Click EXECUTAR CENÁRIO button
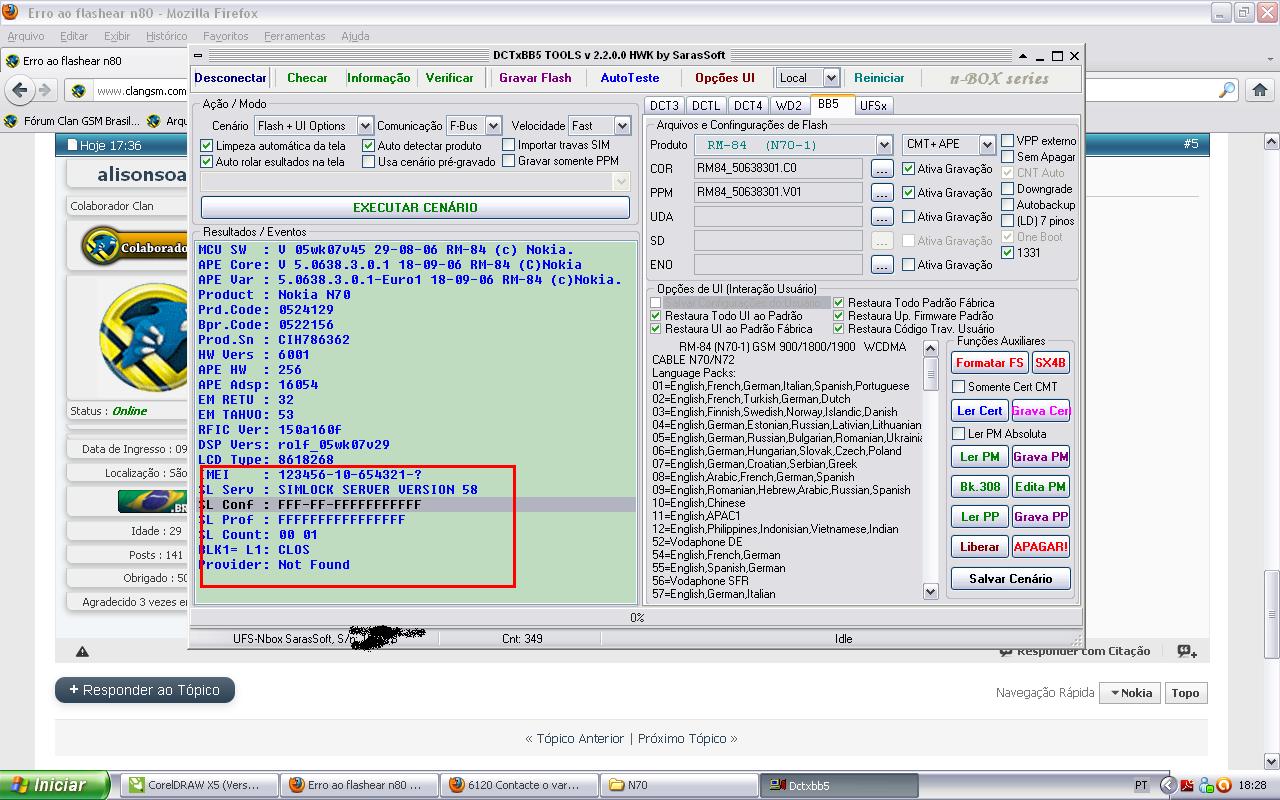 click(x=415, y=207)
